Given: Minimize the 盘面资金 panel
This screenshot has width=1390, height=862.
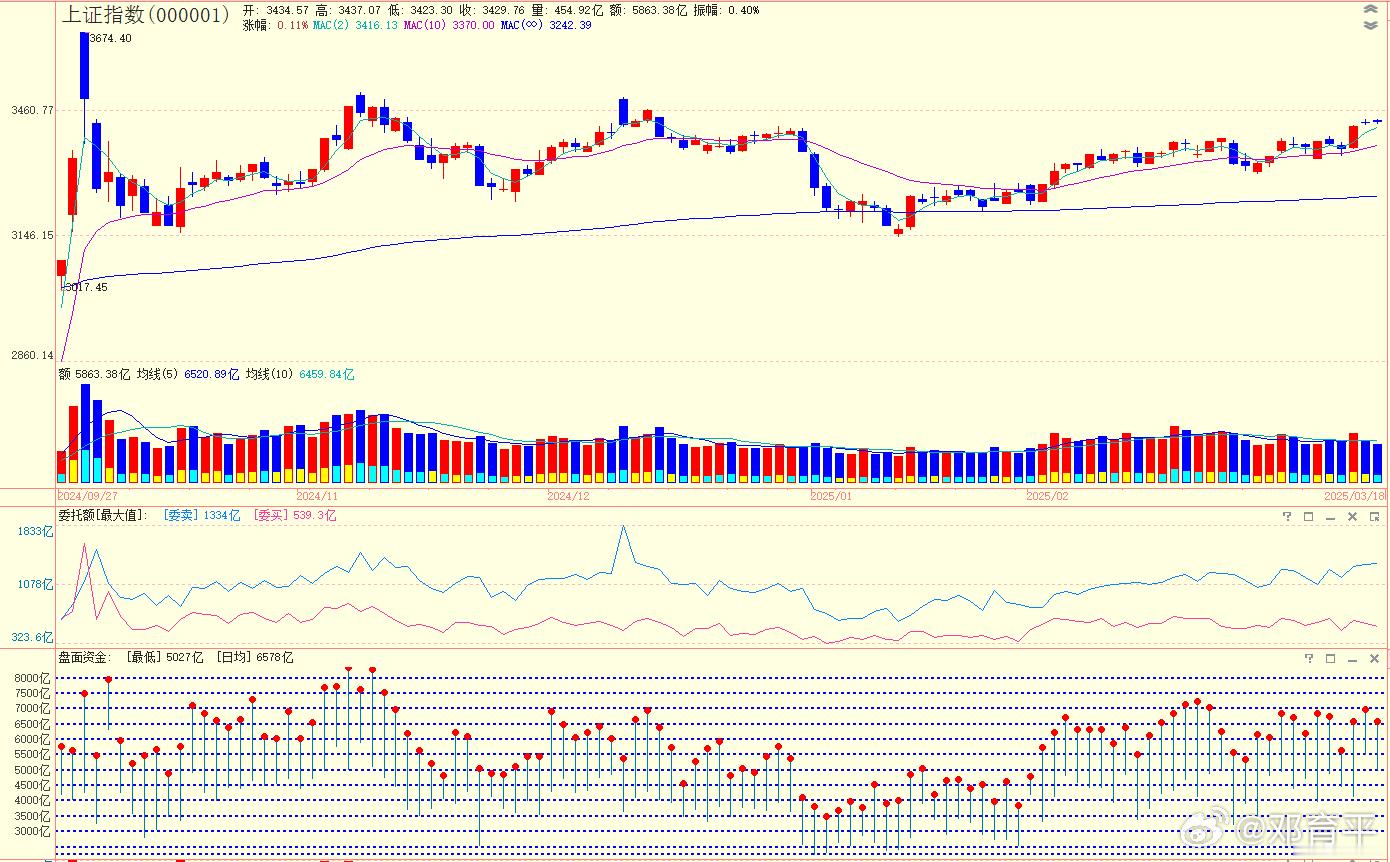Looking at the screenshot, I should pyautogui.click(x=1353, y=659).
